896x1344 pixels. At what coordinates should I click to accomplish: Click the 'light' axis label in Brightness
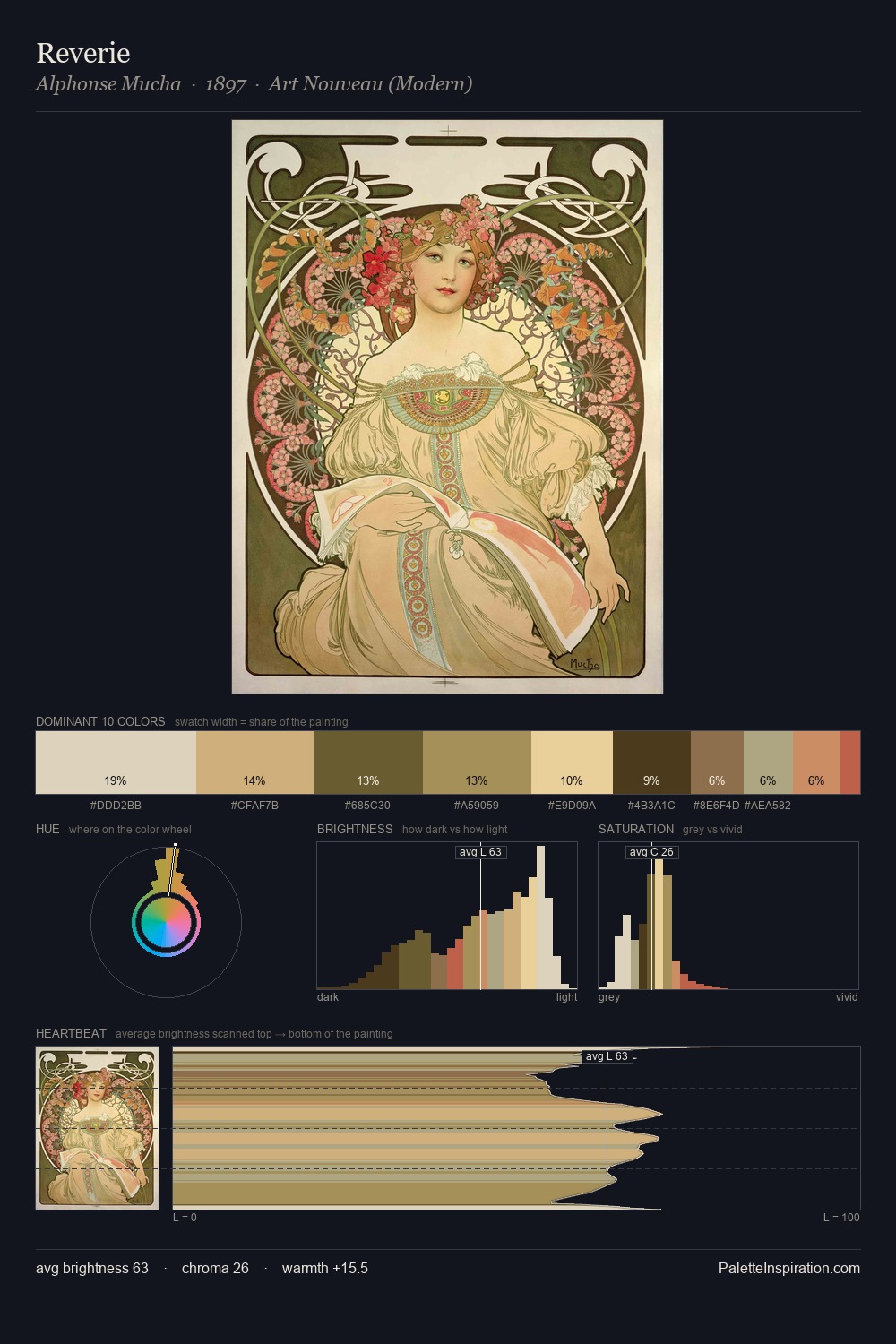click(x=566, y=996)
